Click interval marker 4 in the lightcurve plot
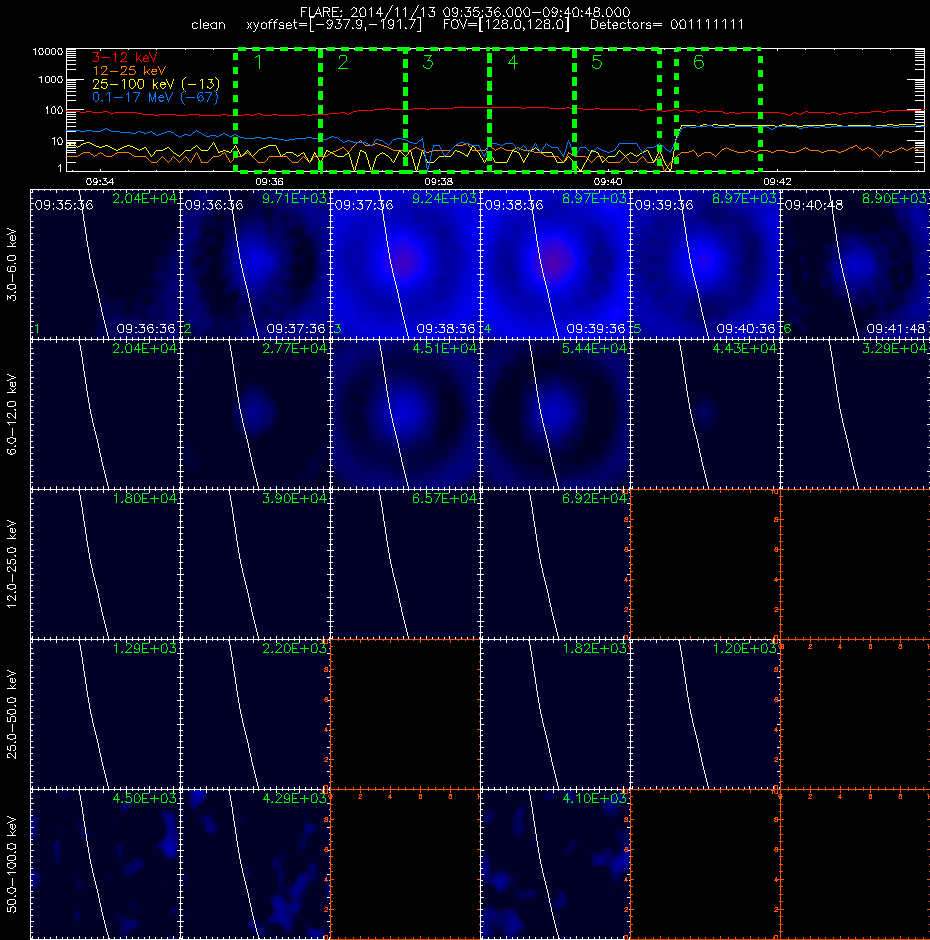This screenshot has height=940, width=930. (513, 62)
